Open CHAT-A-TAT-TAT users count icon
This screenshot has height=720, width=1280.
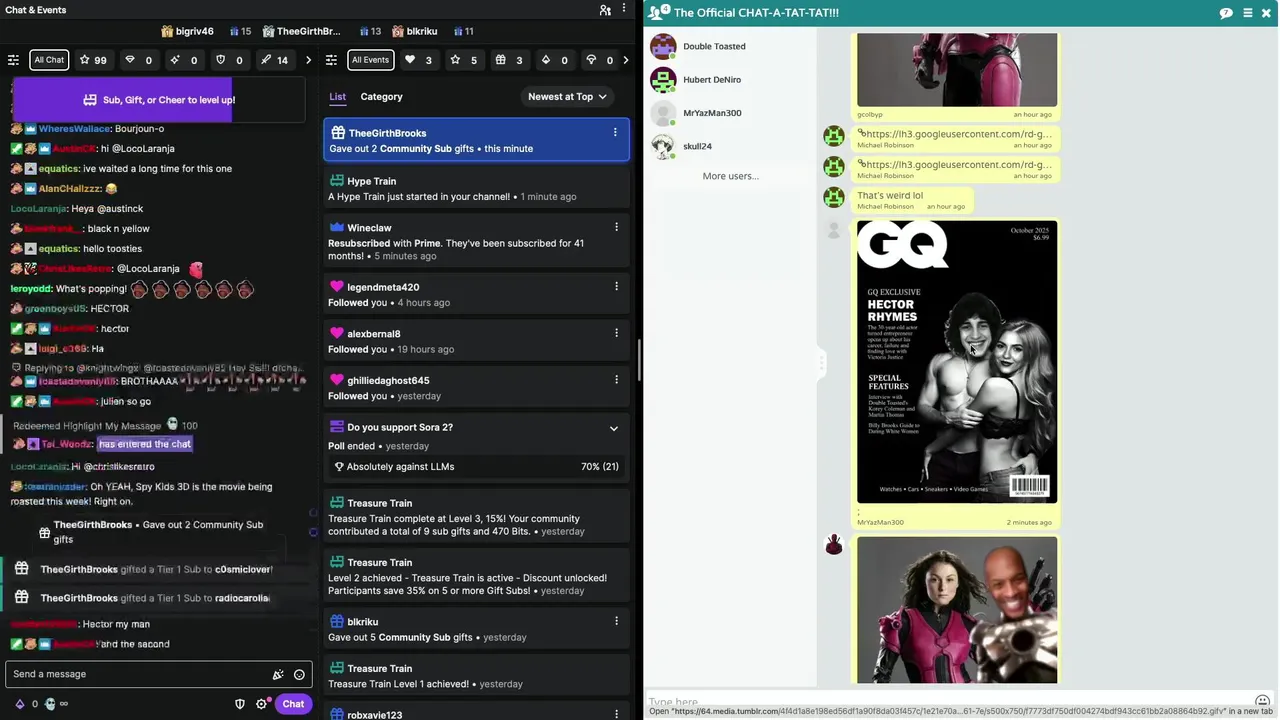[658, 12]
